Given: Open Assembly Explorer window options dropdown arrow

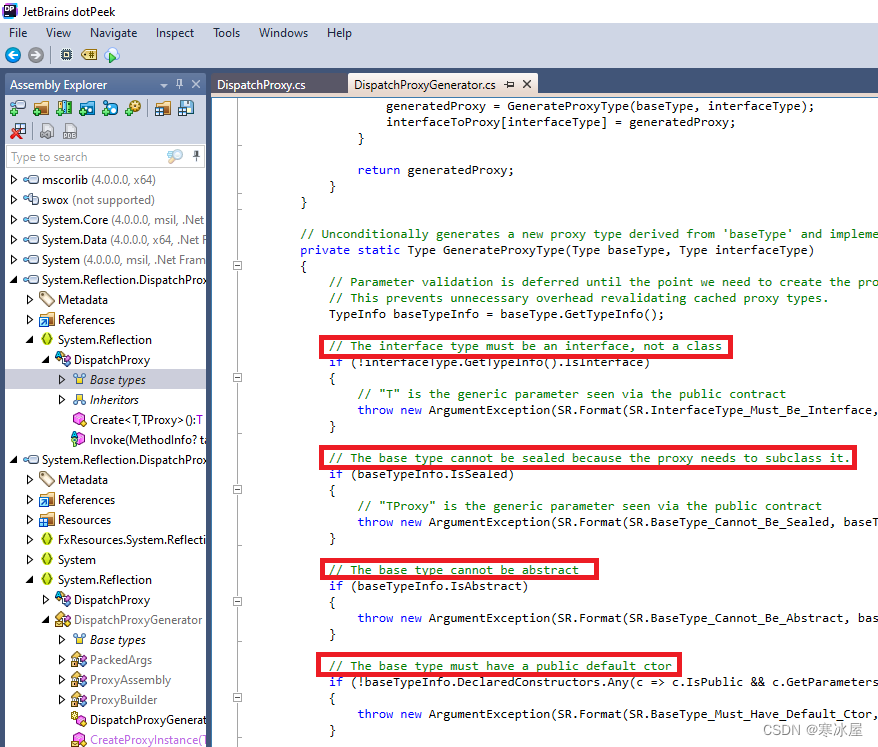Looking at the screenshot, I should point(164,85).
